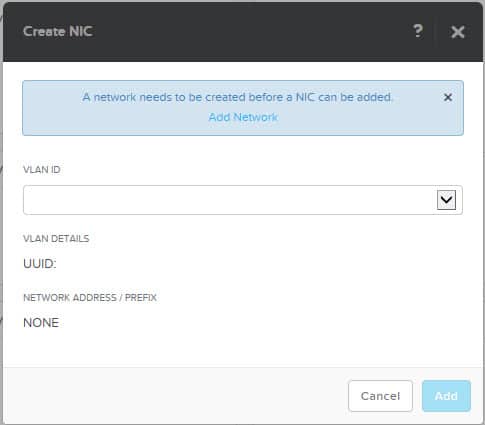Click the VLAN DETAILS heading
The width and height of the screenshot is (485, 425).
[56, 238]
